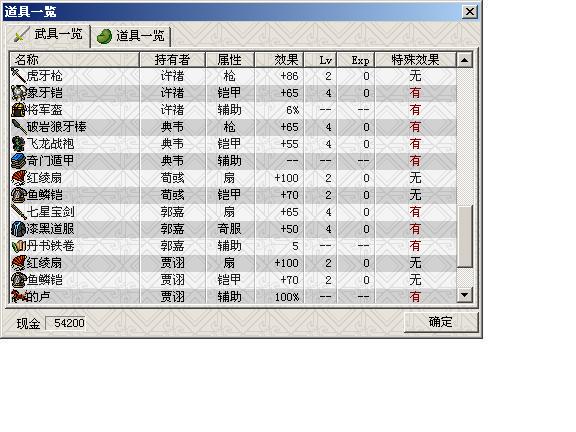Click the 将军盔 helmet icon

pos(18,110)
